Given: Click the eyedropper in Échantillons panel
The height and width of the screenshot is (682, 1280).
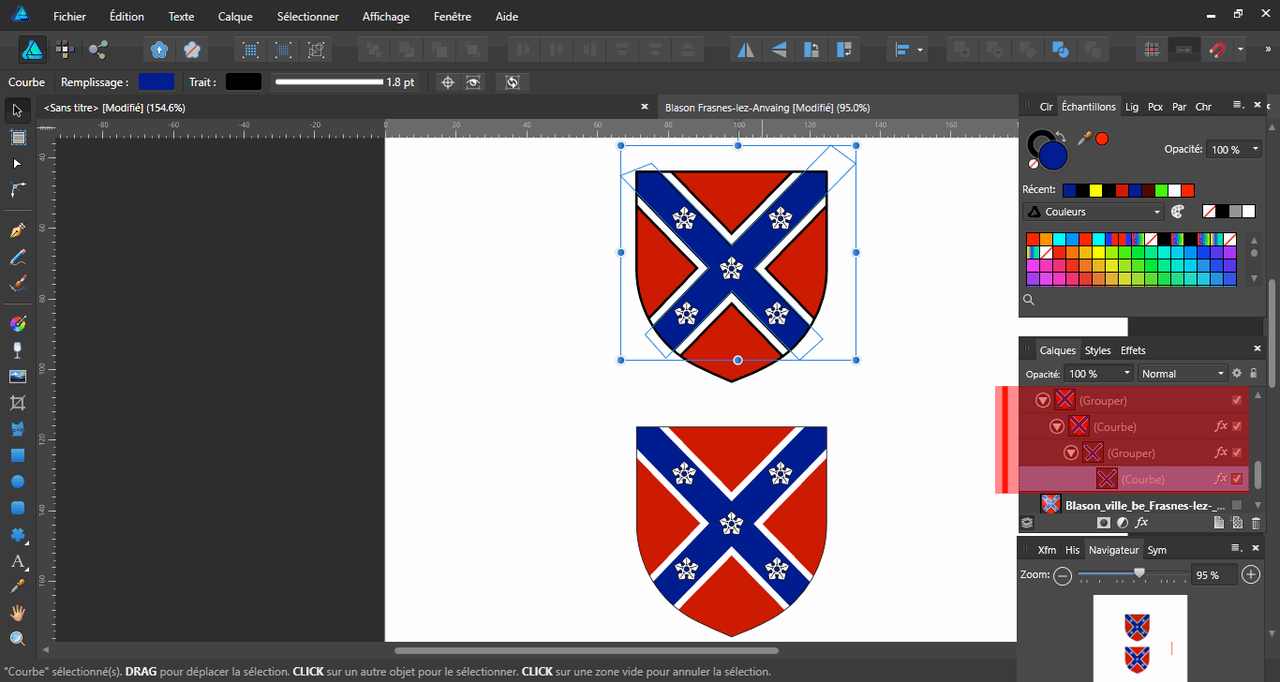Looking at the screenshot, I should (x=1084, y=138).
